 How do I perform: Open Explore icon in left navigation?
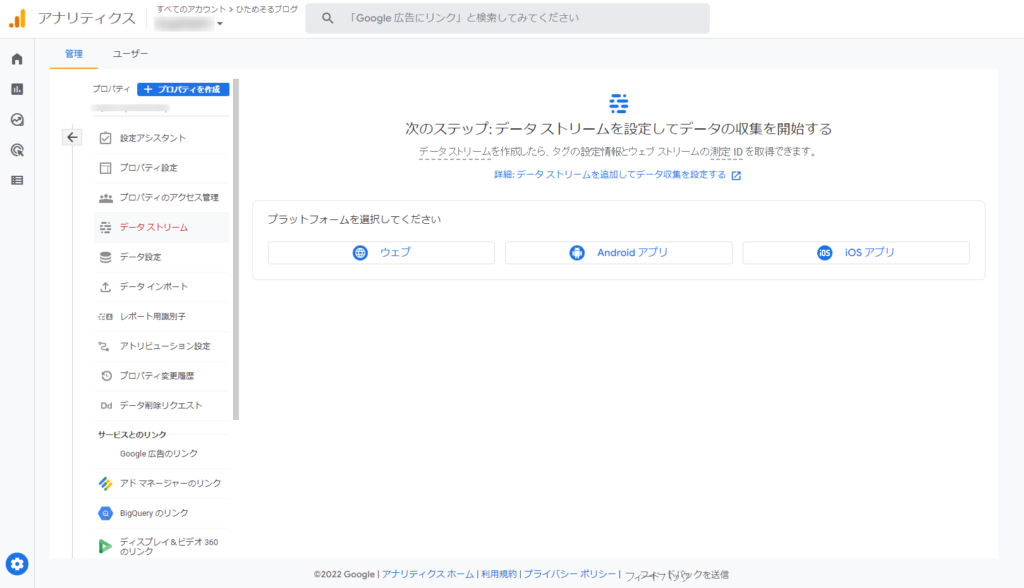click(17, 120)
